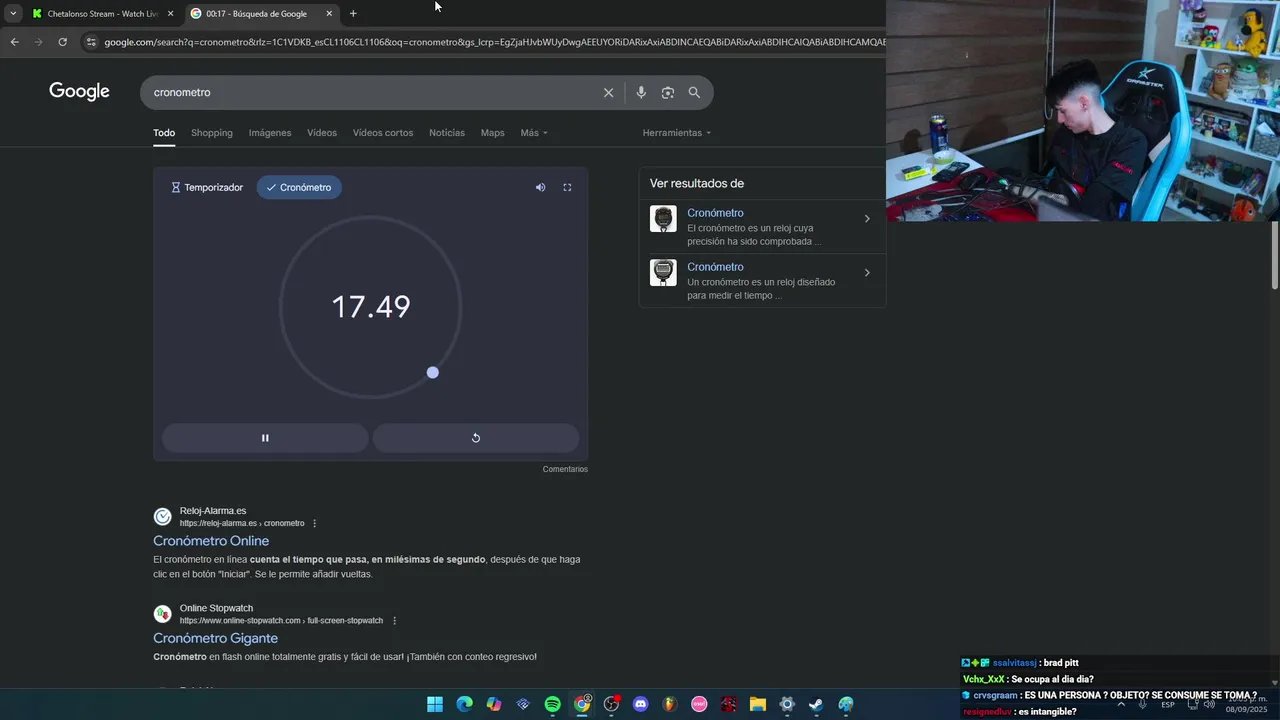Open more options for Reloj-Alarma.es result
Screen dimensions: 1280x720
tap(314, 523)
